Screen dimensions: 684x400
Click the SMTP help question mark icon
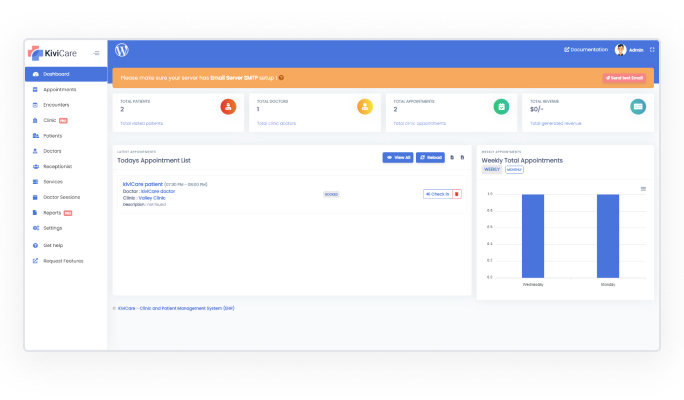pos(281,78)
